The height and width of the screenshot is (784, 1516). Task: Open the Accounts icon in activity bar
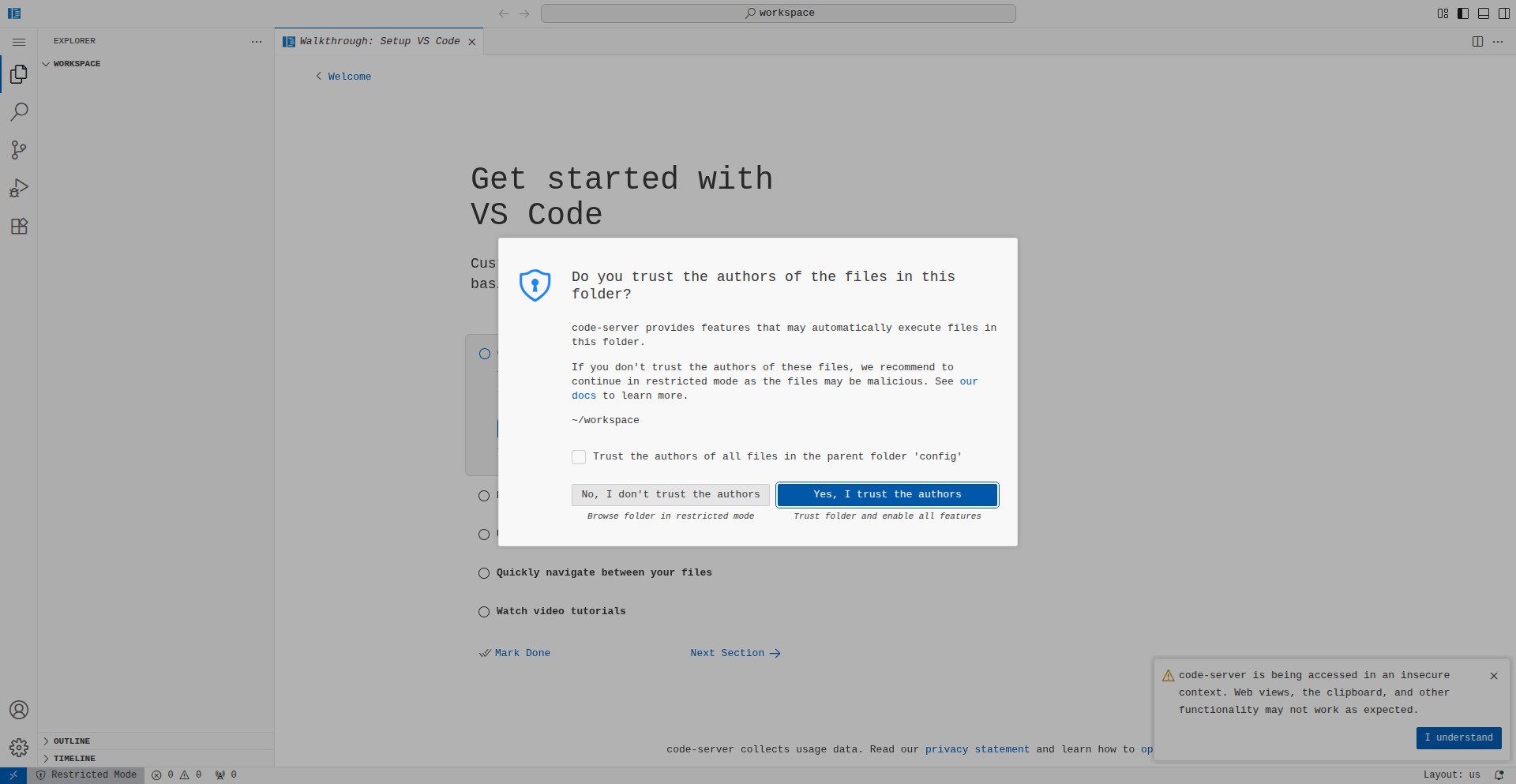[19, 710]
